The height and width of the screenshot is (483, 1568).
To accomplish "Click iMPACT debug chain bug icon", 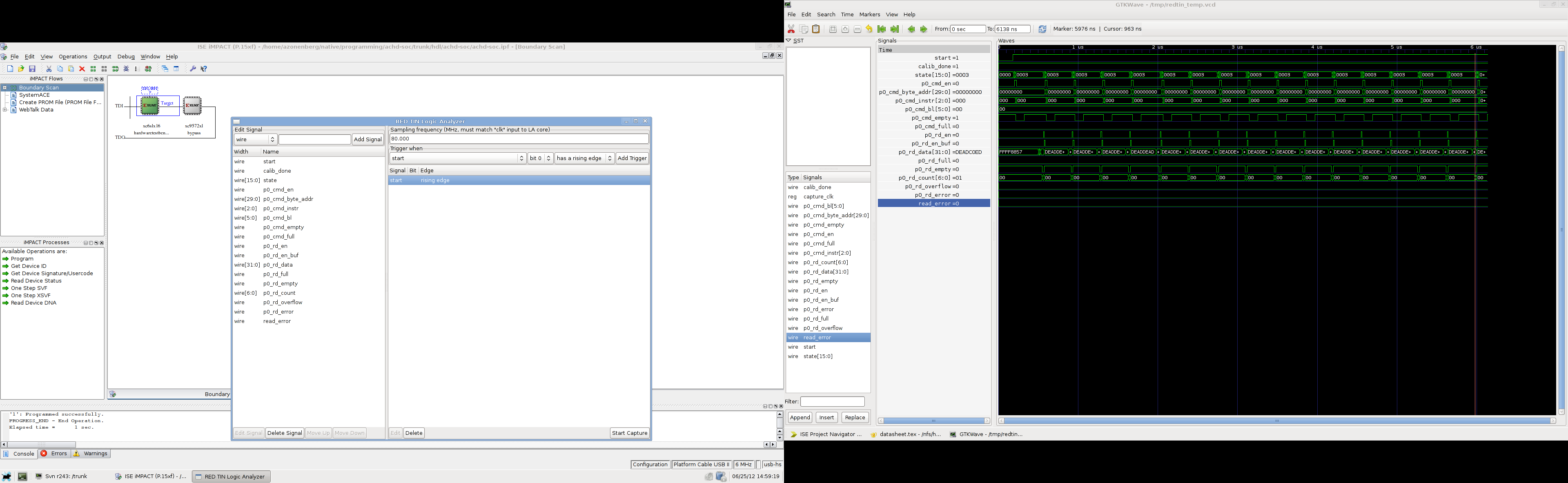I will coord(126,69).
